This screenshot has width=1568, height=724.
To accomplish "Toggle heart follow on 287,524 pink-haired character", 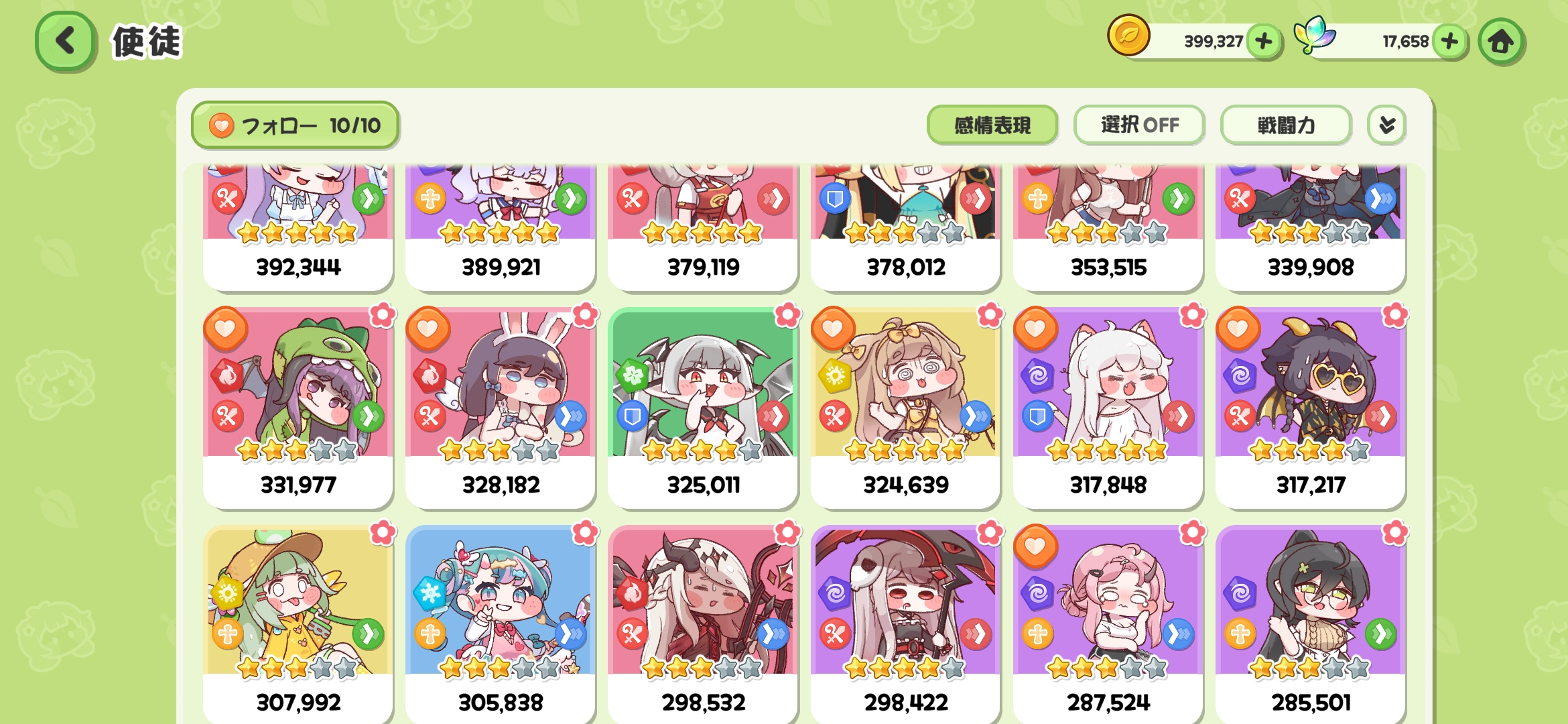I will click(1035, 546).
